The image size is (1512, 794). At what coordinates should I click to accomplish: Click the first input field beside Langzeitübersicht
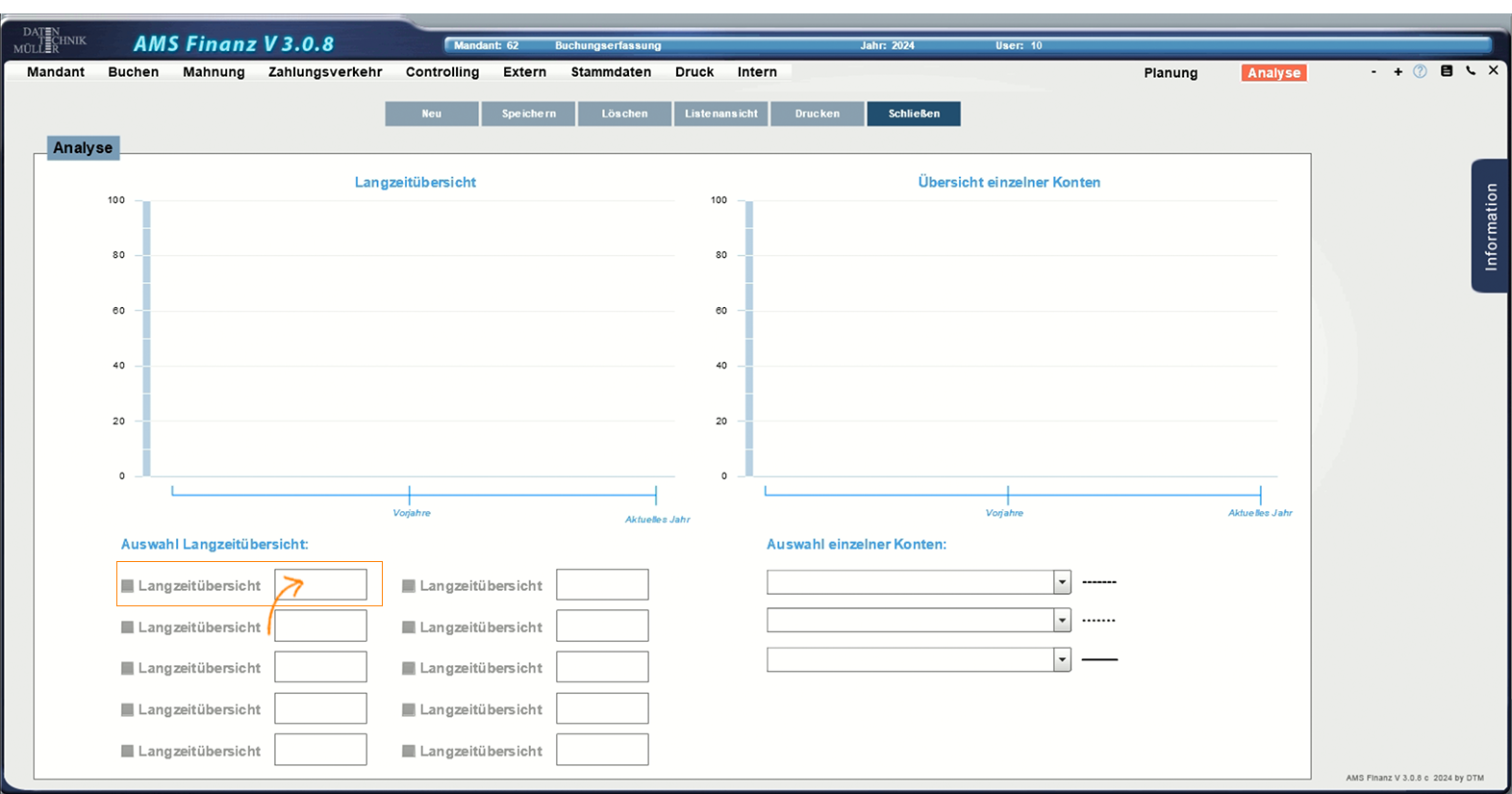click(320, 584)
